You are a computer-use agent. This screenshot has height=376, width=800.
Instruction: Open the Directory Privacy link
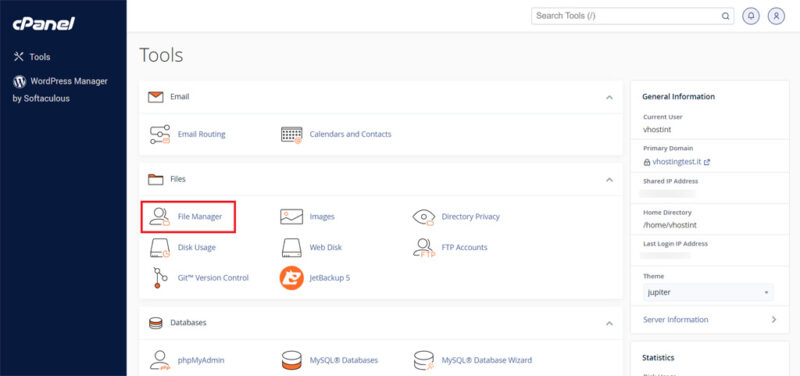(x=471, y=217)
